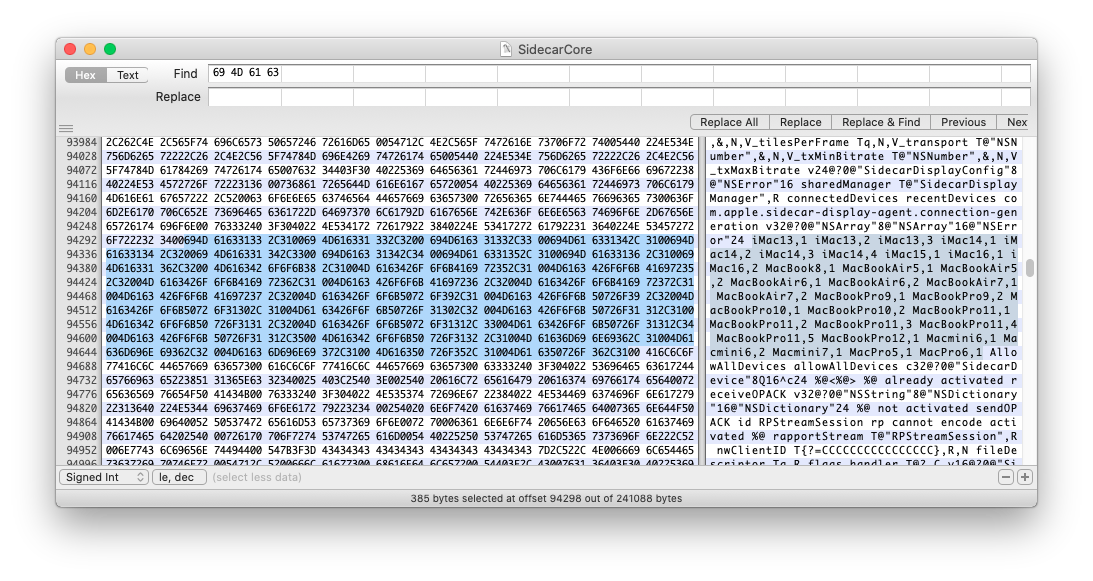Click the Replace All button

pyautogui.click(x=729, y=122)
